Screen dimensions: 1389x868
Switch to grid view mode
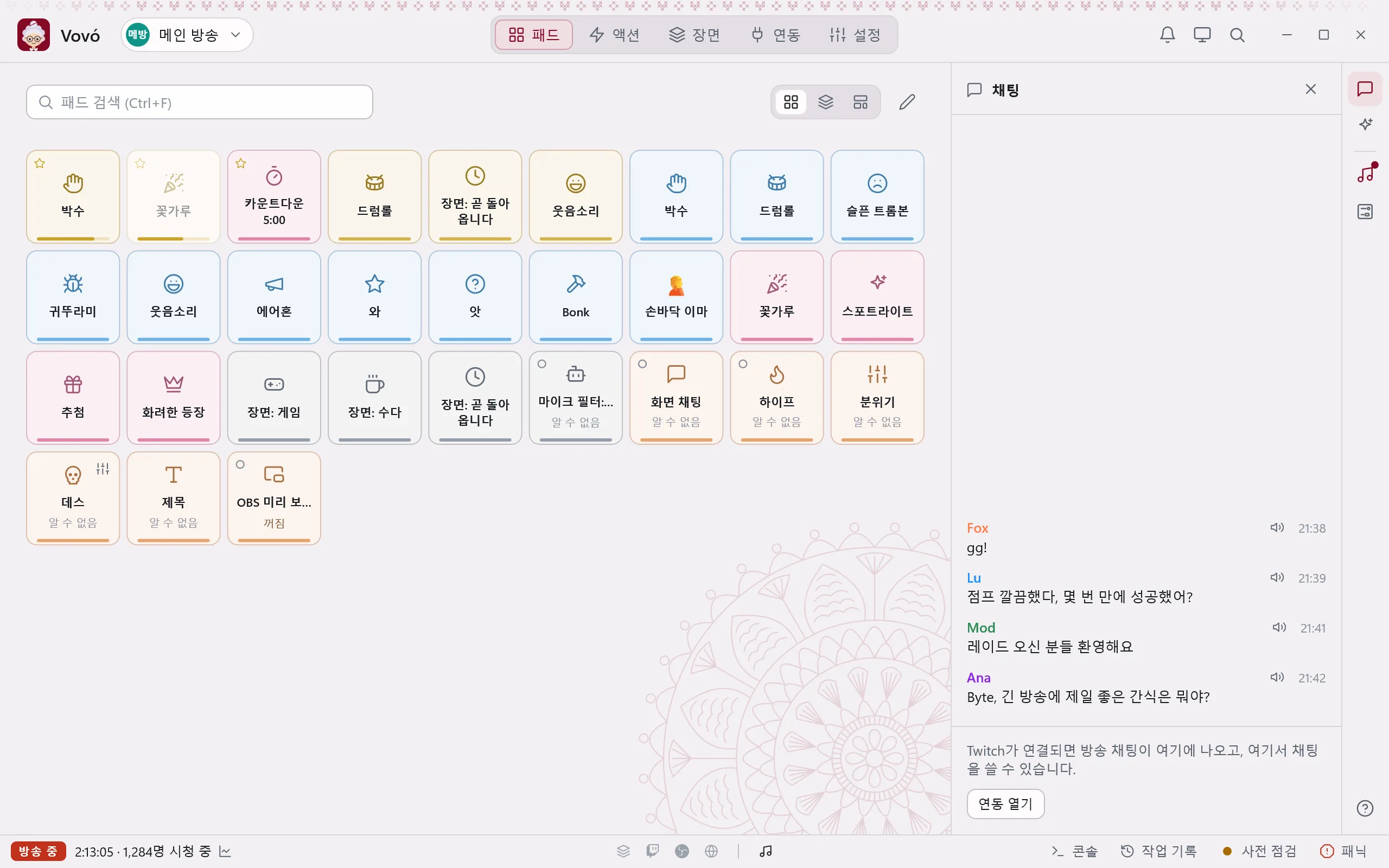click(x=791, y=102)
